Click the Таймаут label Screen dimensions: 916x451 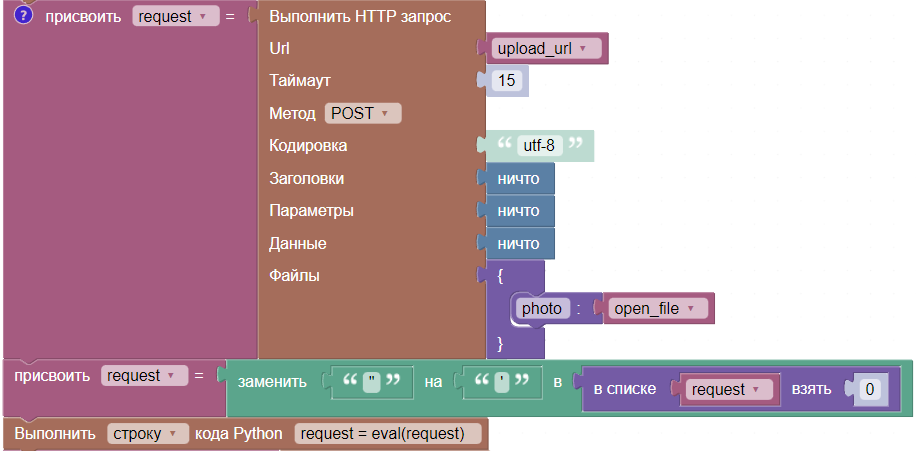(300, 81)
